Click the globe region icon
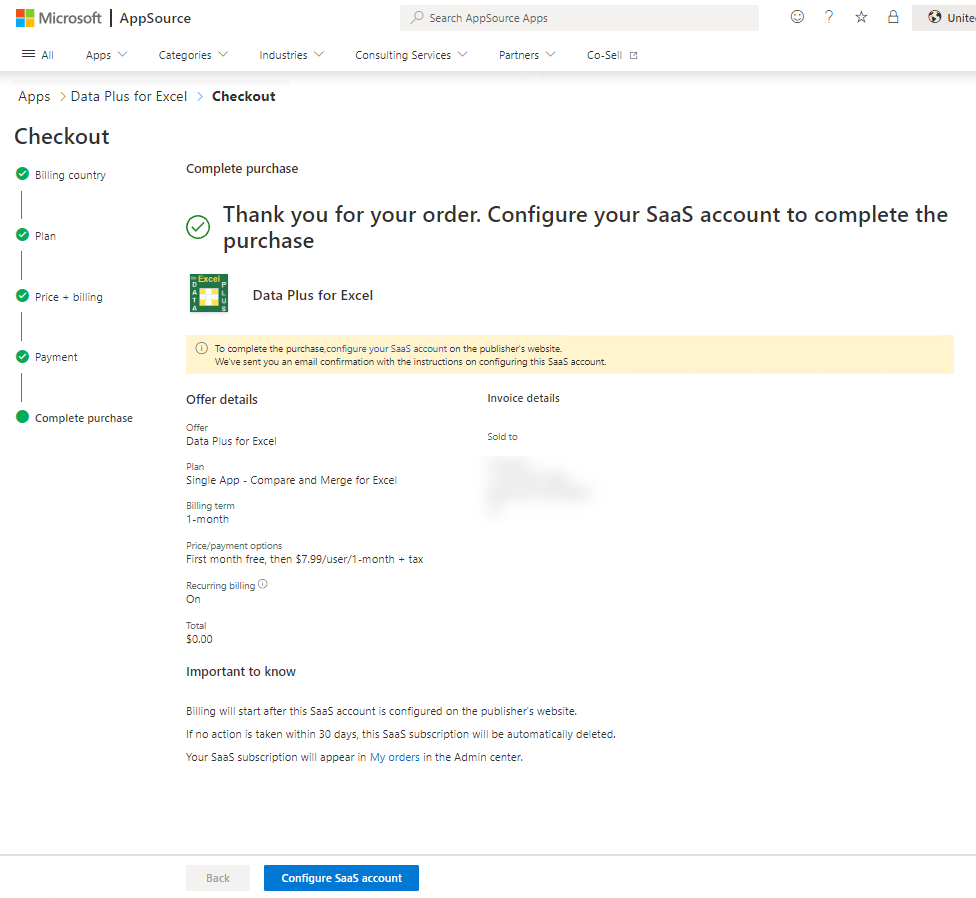 [x=934, y=17]
